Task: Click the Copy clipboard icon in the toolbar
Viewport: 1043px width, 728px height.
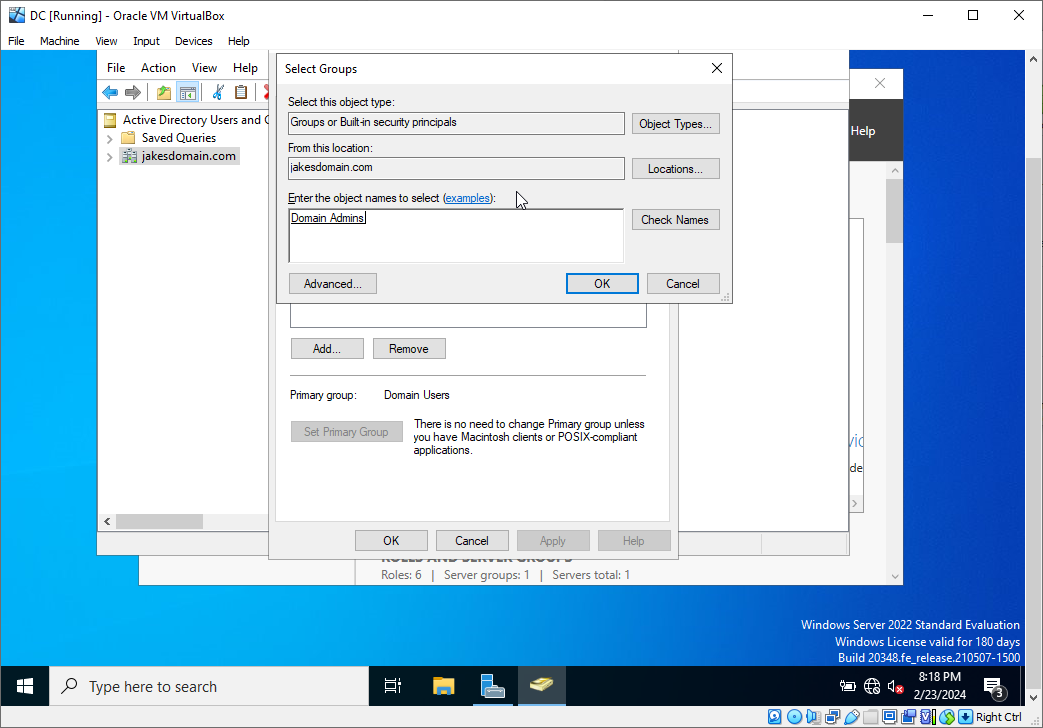Action: click(x=241, y=92)
